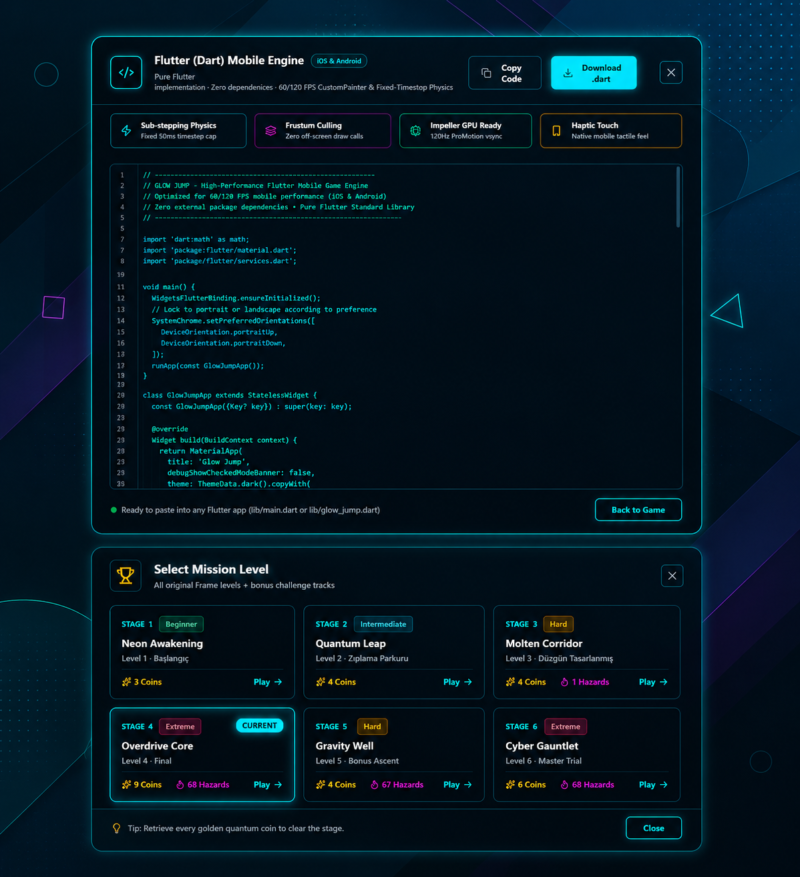Play Stage 5 Gravity Well
The height and width of the screenshot is (877, 800).
coord(458,785)
